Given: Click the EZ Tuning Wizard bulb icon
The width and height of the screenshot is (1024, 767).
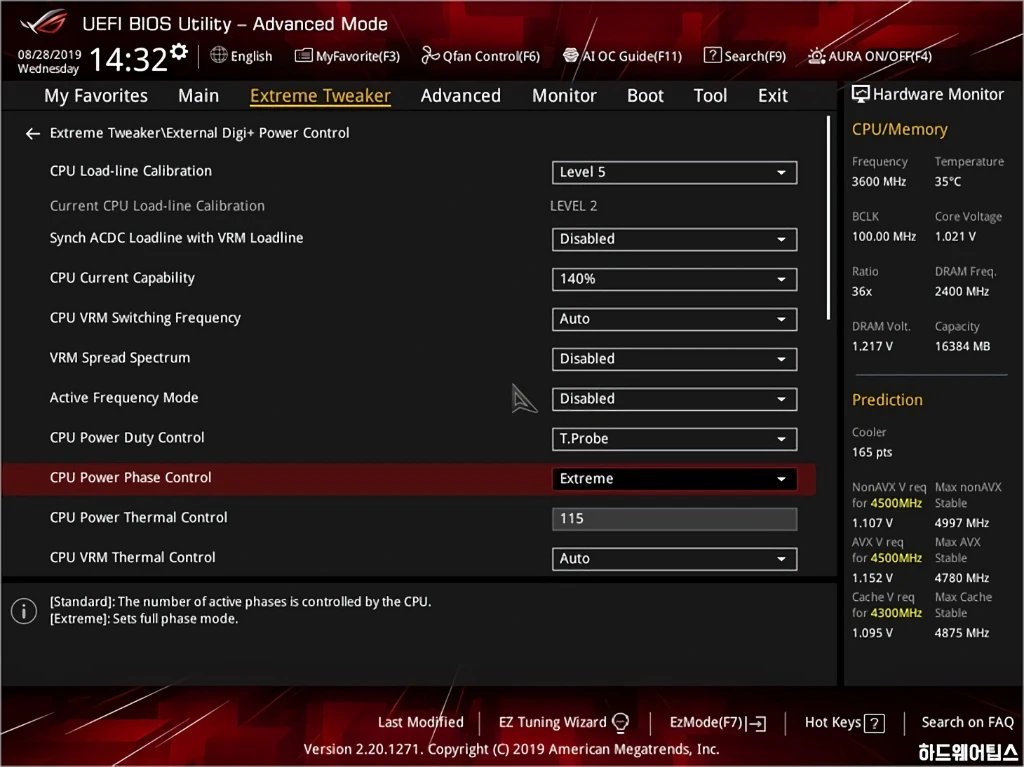Looking at the screenshot, I should (x=620, y=723).
